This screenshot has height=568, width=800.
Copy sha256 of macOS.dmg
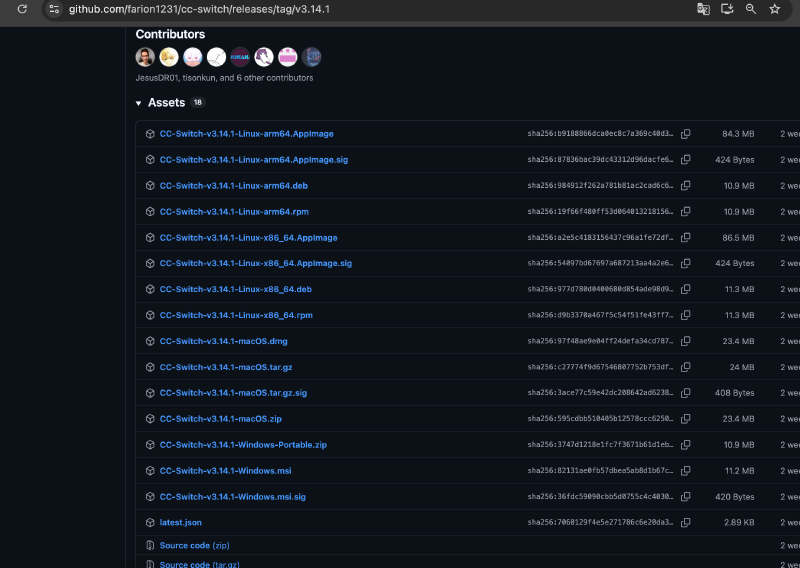(x=686, y=341)
